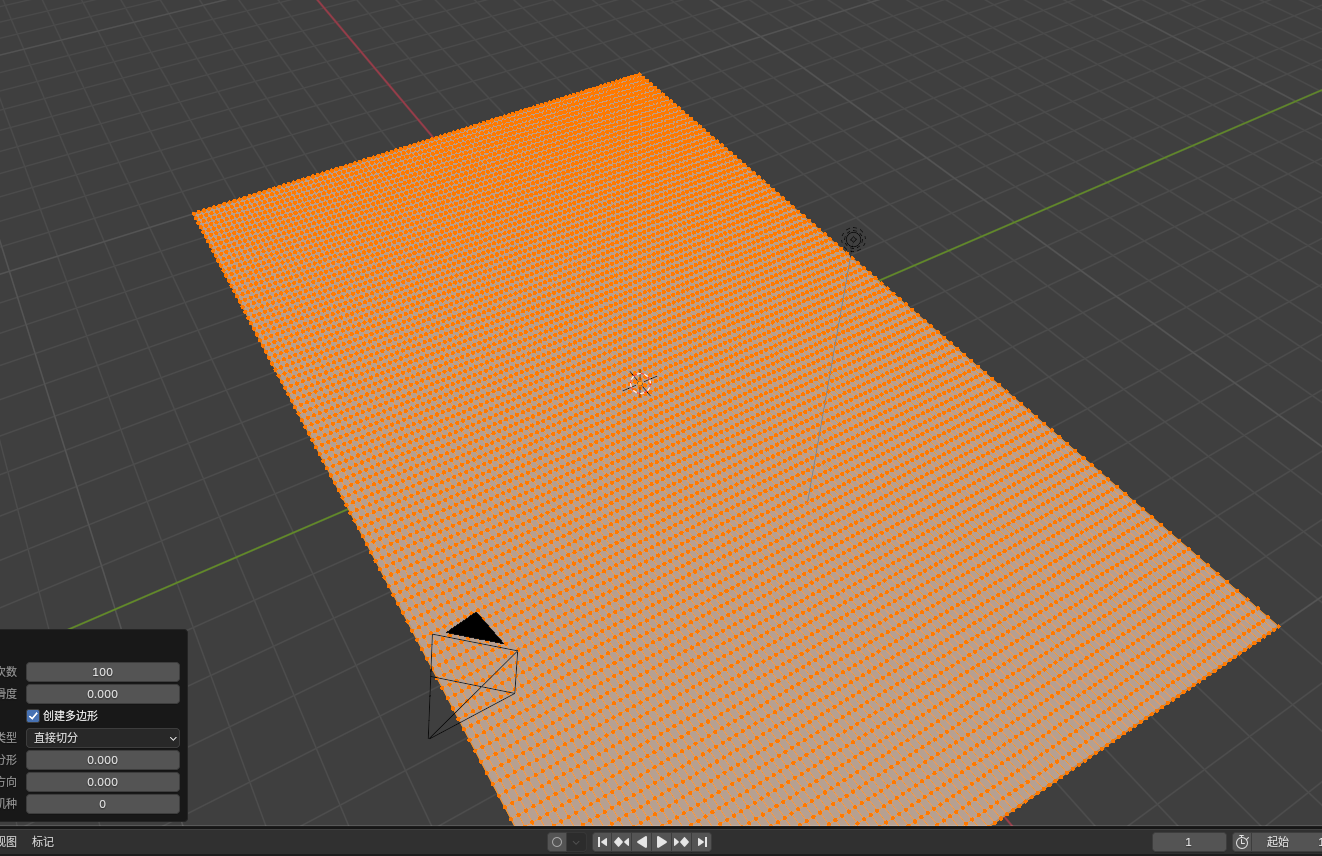The width and height of the screenshot is (1322, 856).
Task: Click the cut count field showing 100
Action: (103, 672)
